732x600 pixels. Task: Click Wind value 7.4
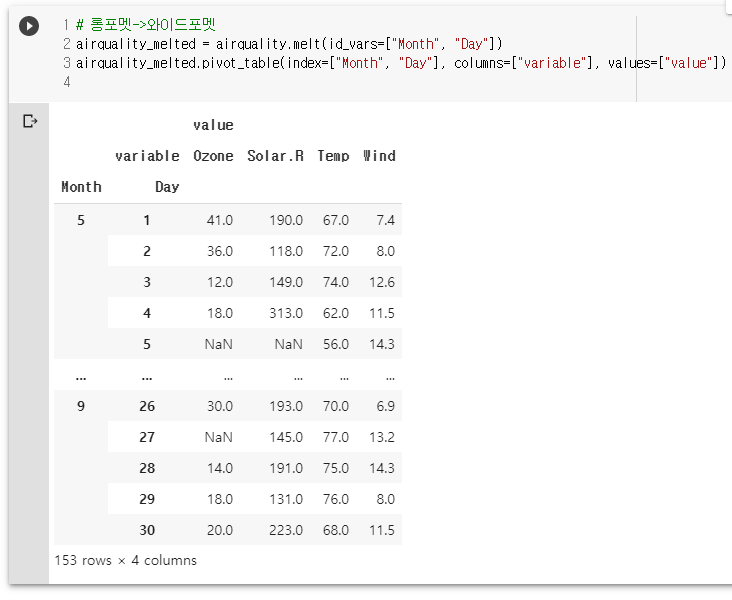[386, 220]
